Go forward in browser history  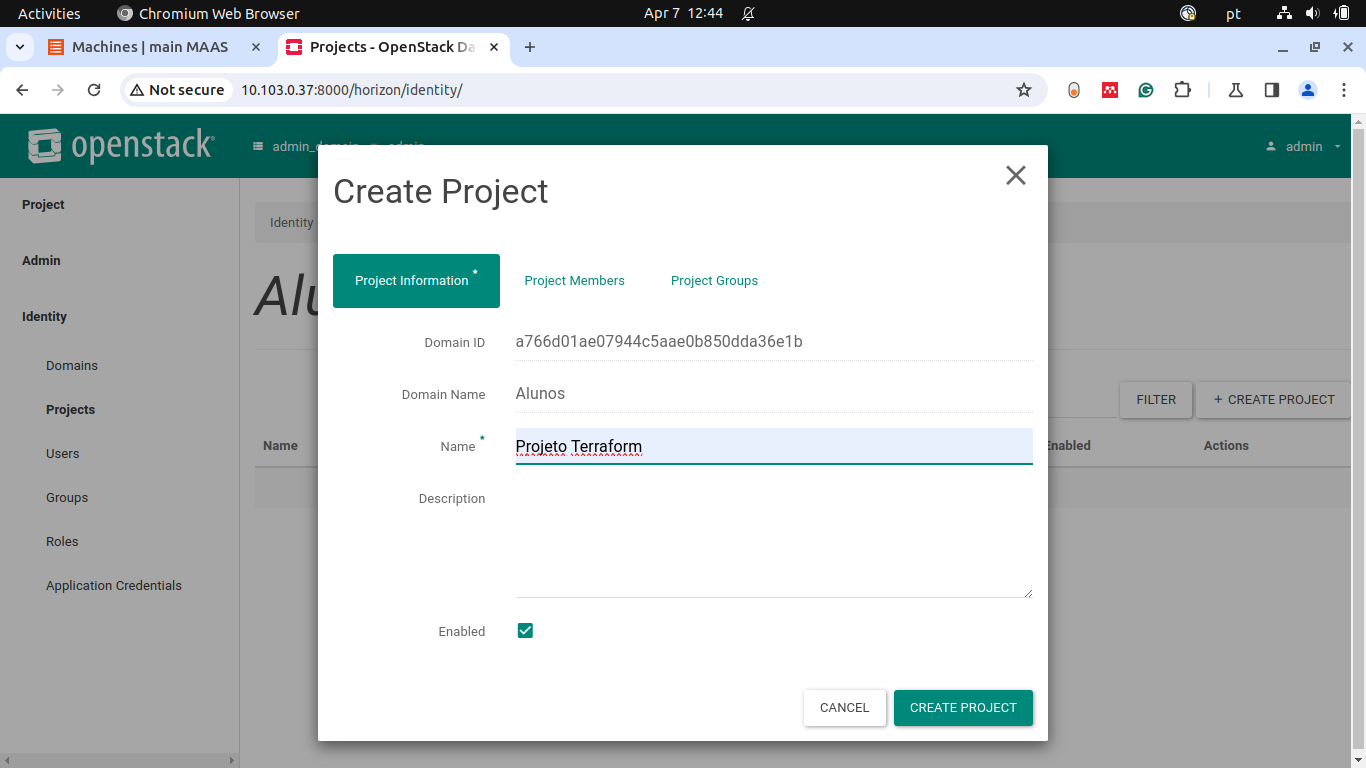coord(58,90)
